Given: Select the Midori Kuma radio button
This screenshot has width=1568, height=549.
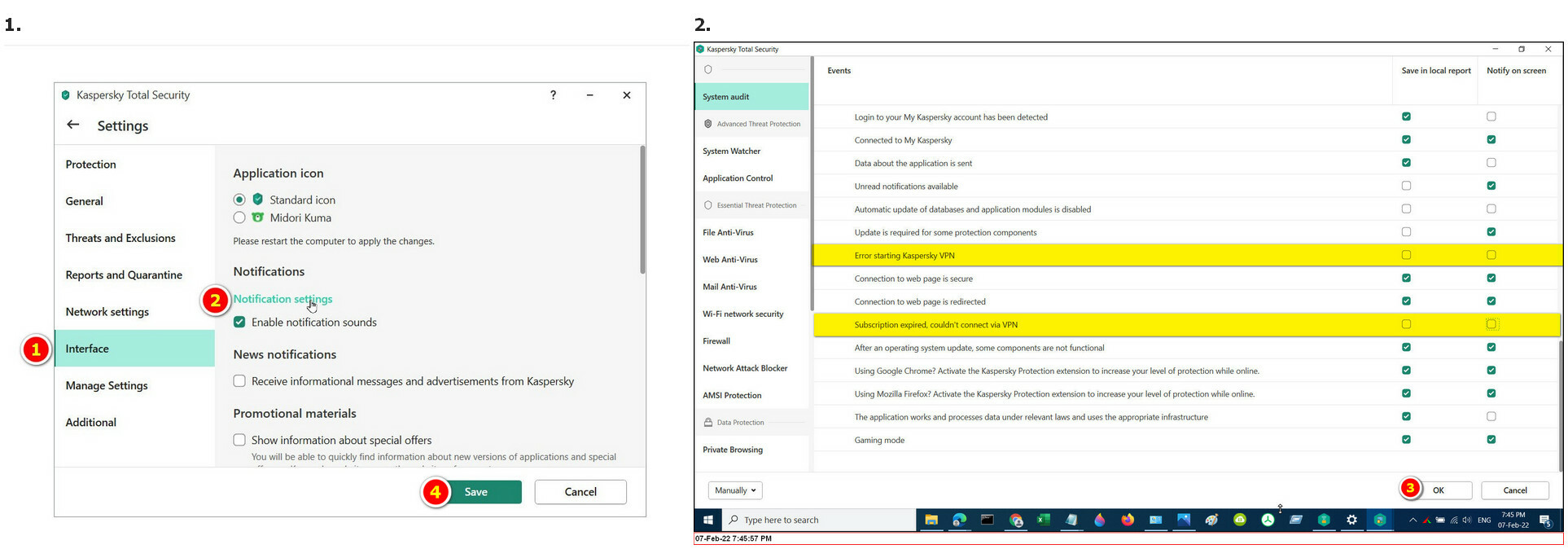Looking at the screenshot, I should click(239, 217).
